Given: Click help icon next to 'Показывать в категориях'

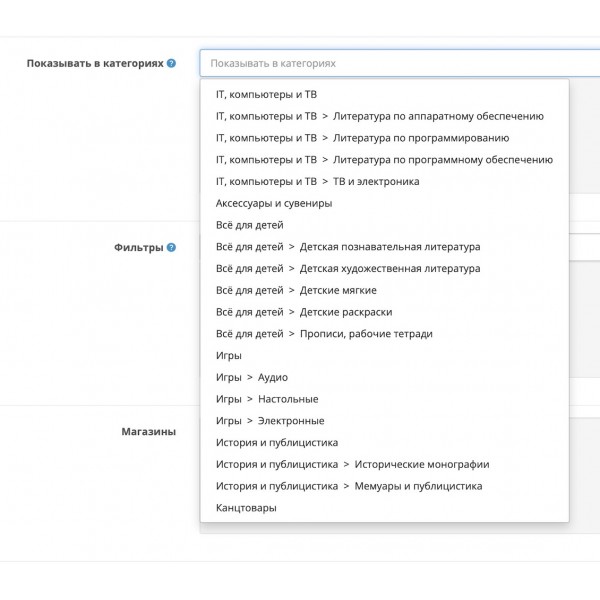Looking at the screenshot, I should [171, 63].
